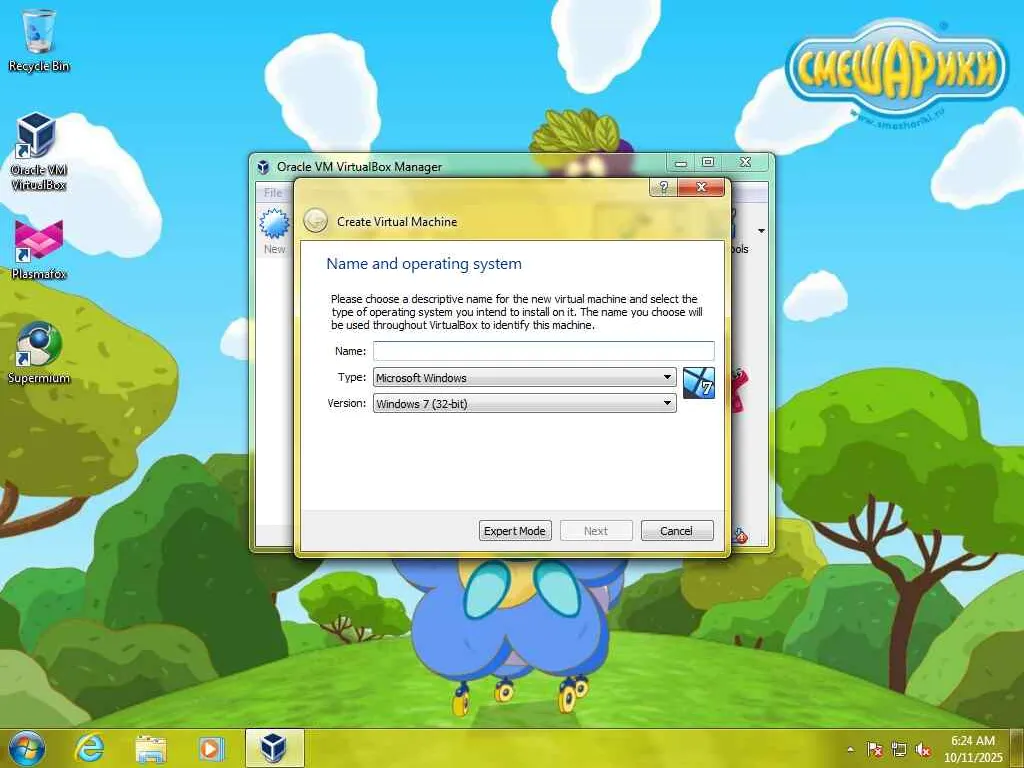
Task: Launch Internet Explorer from taskbar
Action: pyautogui.click(x=88, y=748)
